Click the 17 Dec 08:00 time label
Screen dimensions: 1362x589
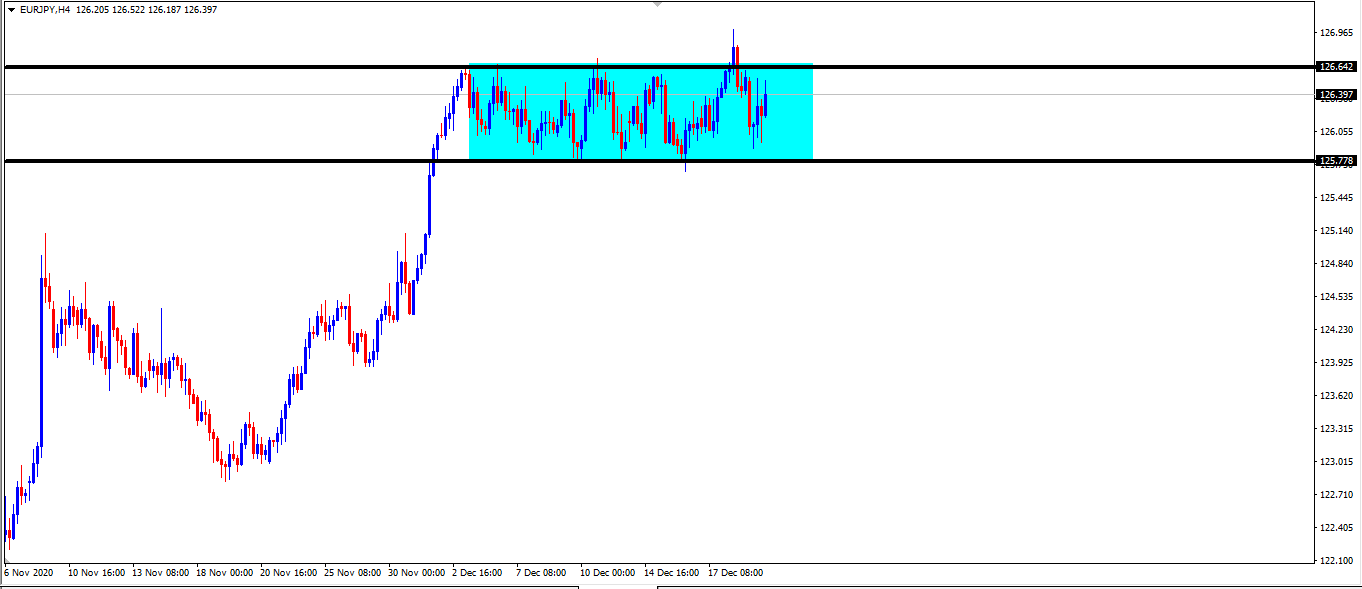736,574
